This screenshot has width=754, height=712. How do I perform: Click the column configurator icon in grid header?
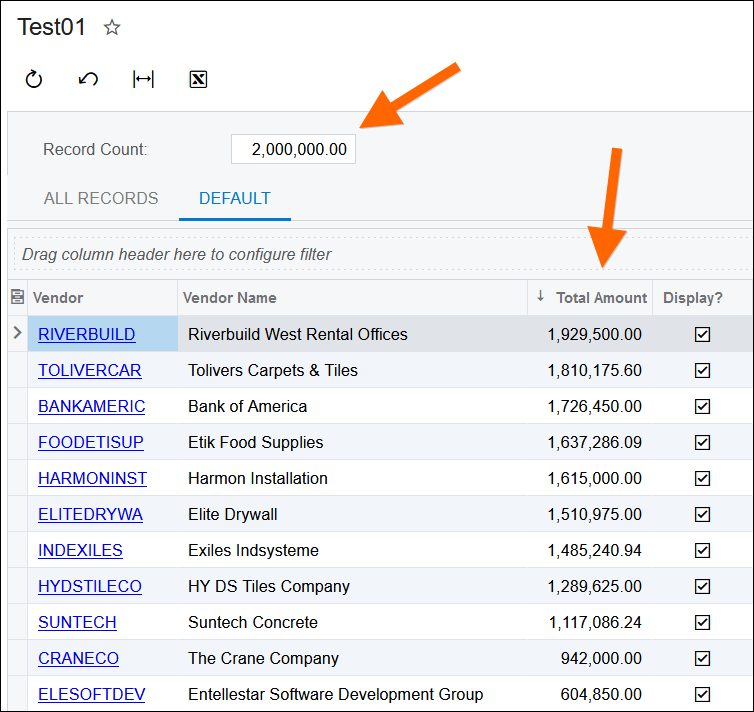coord(17,297)
